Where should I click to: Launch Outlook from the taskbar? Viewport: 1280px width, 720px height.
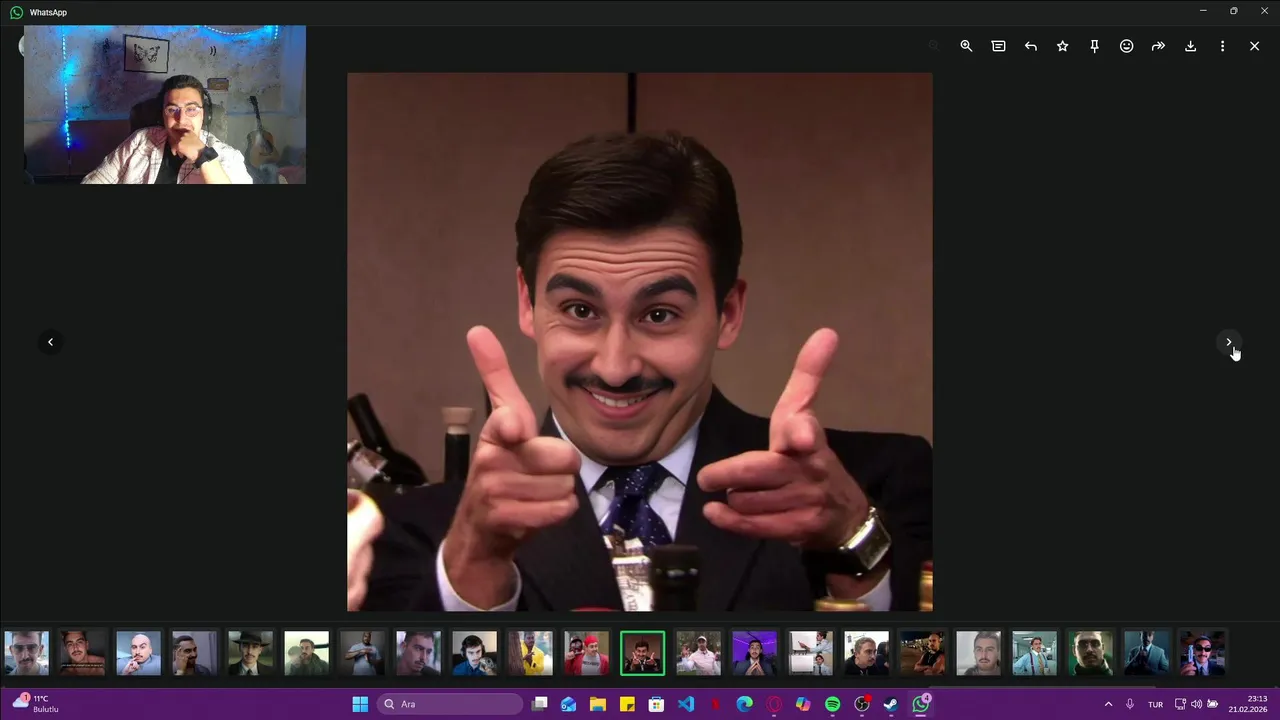pyautogui.click(x=569, y=704)
